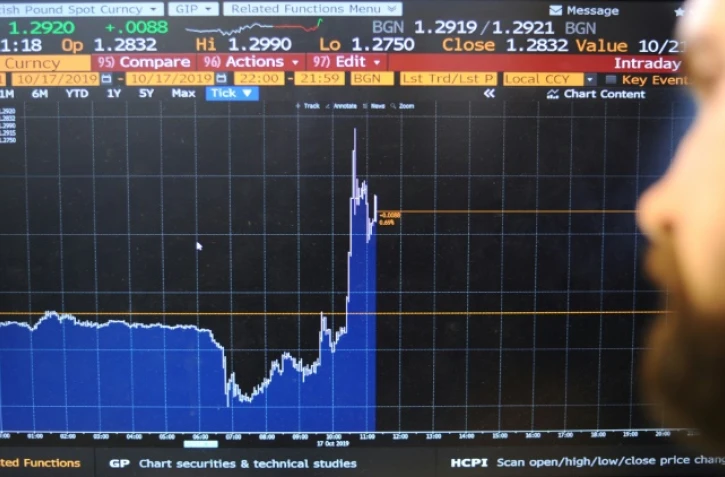Select the 6M range tab
This screenshot has height=477, width=725.
tap(40, 94)
